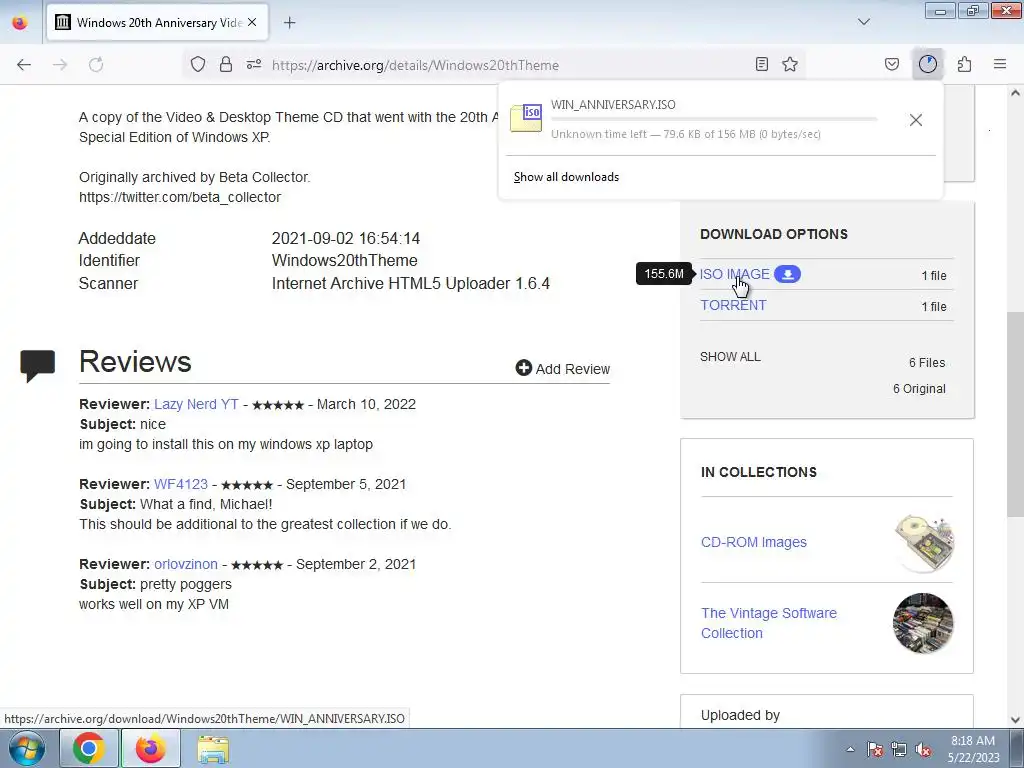Click the twitter.com/beta_collector URL text
1024x768 pixels.
(180, 197)
